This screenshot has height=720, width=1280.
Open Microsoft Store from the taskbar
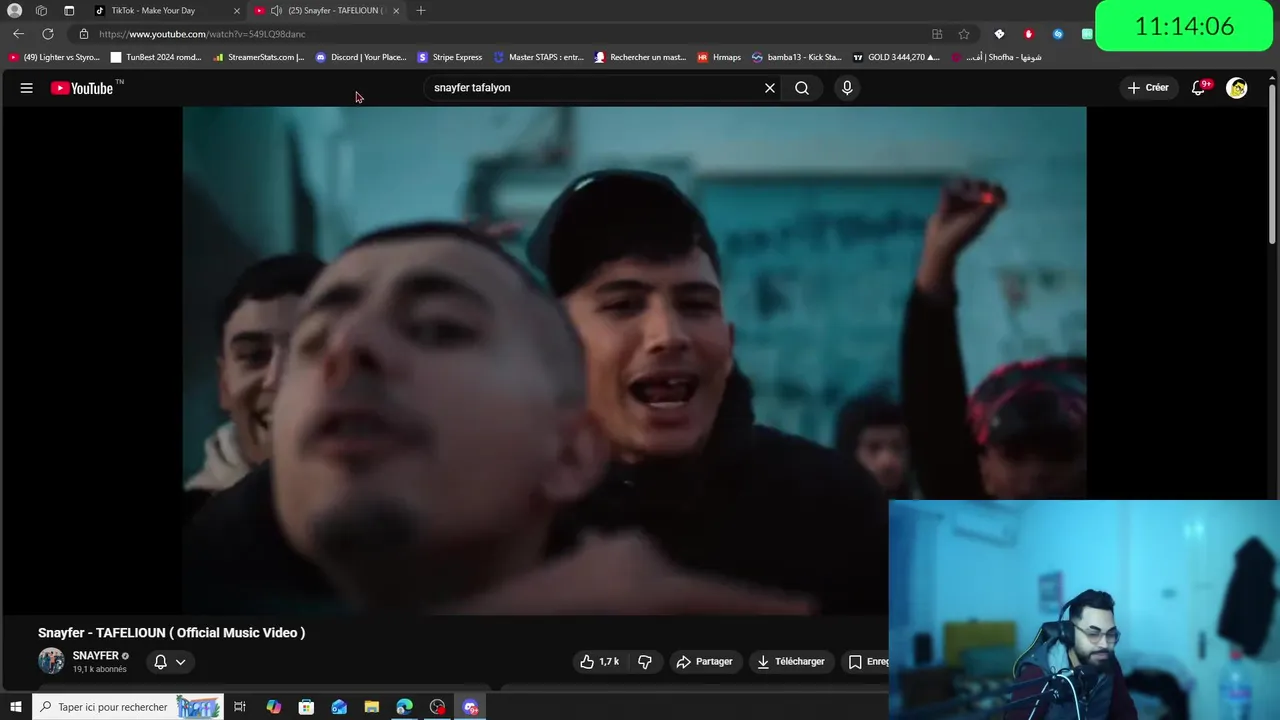[306, 707]
